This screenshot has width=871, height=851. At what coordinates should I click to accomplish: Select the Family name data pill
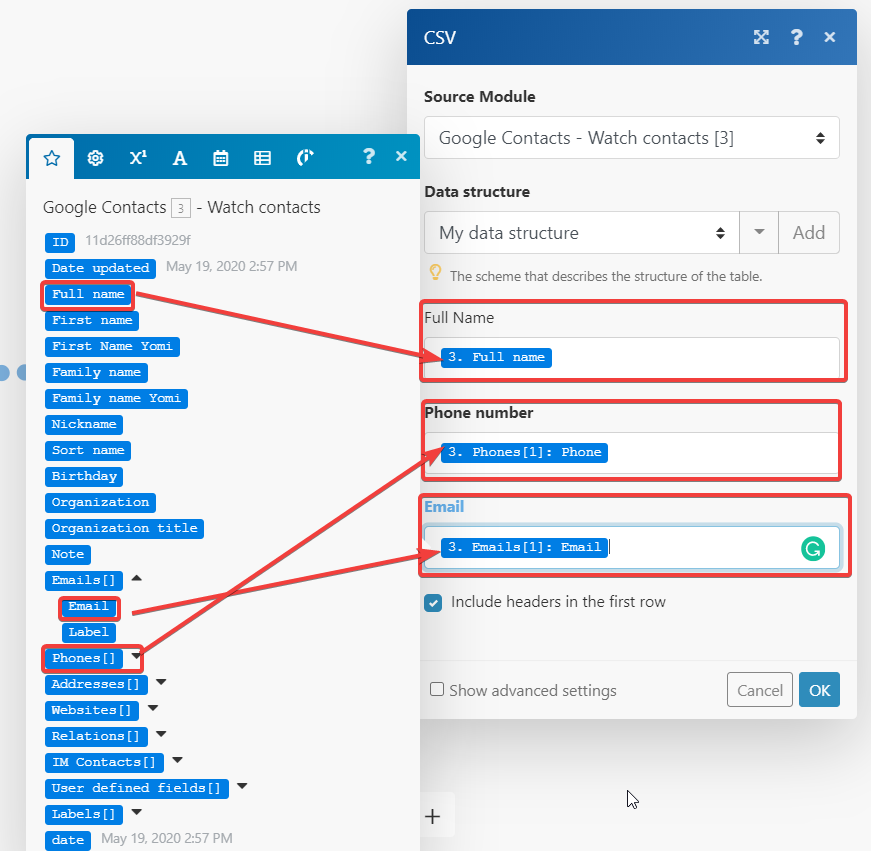[96, 373]
